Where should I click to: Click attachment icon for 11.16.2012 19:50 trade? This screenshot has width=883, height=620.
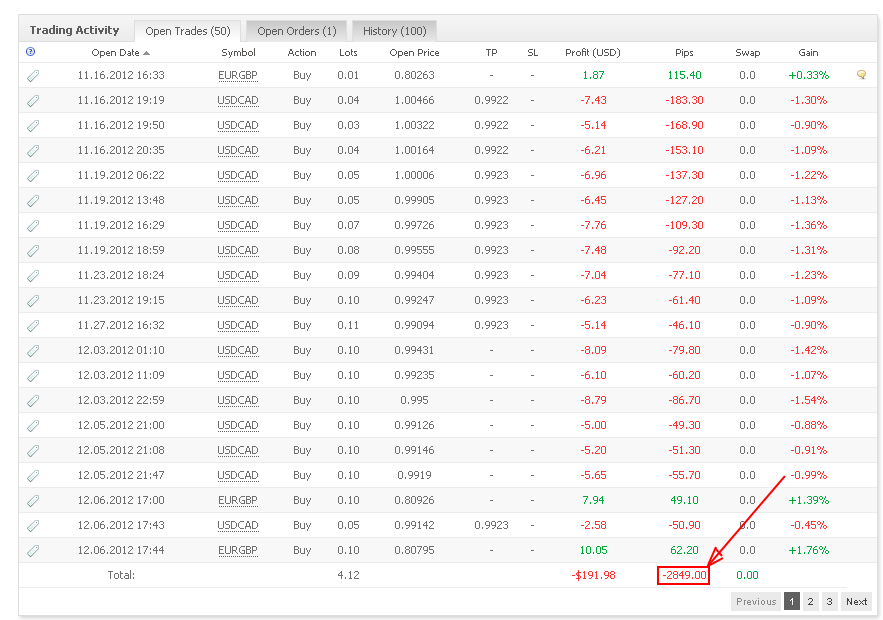(33, 126)
